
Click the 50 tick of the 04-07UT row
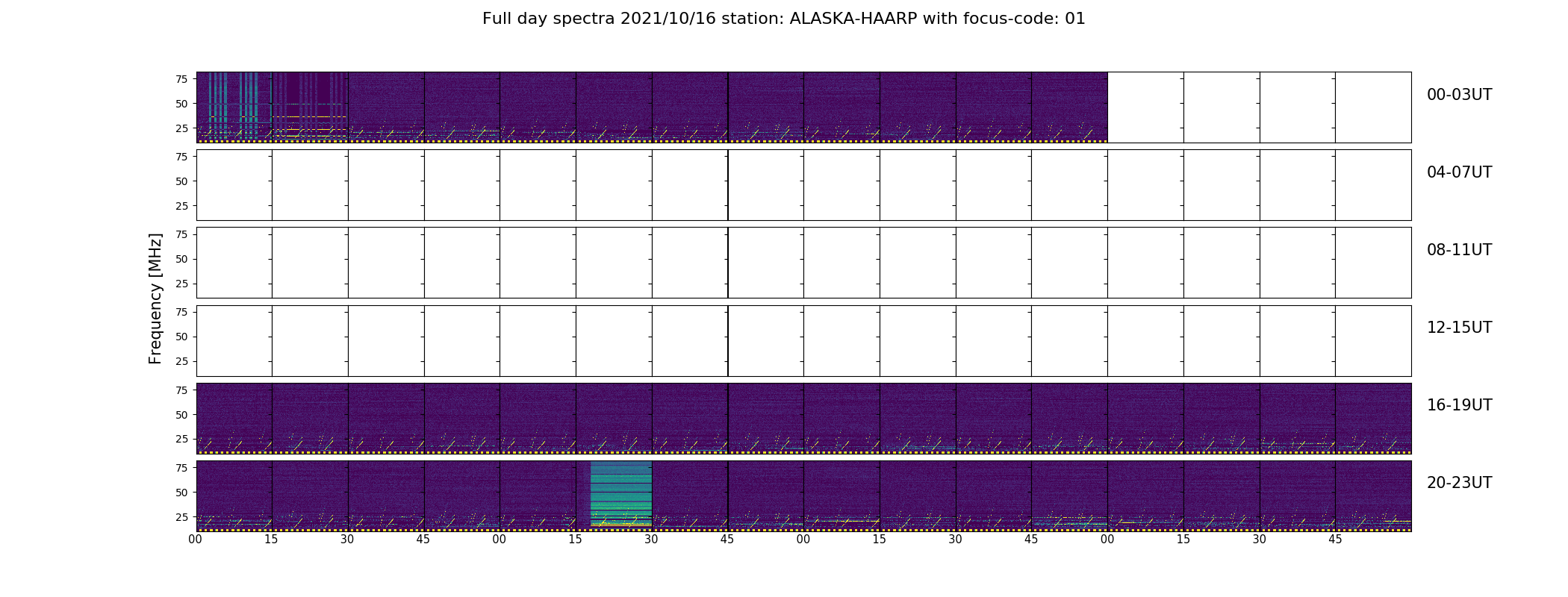click(x=181, y=181)
